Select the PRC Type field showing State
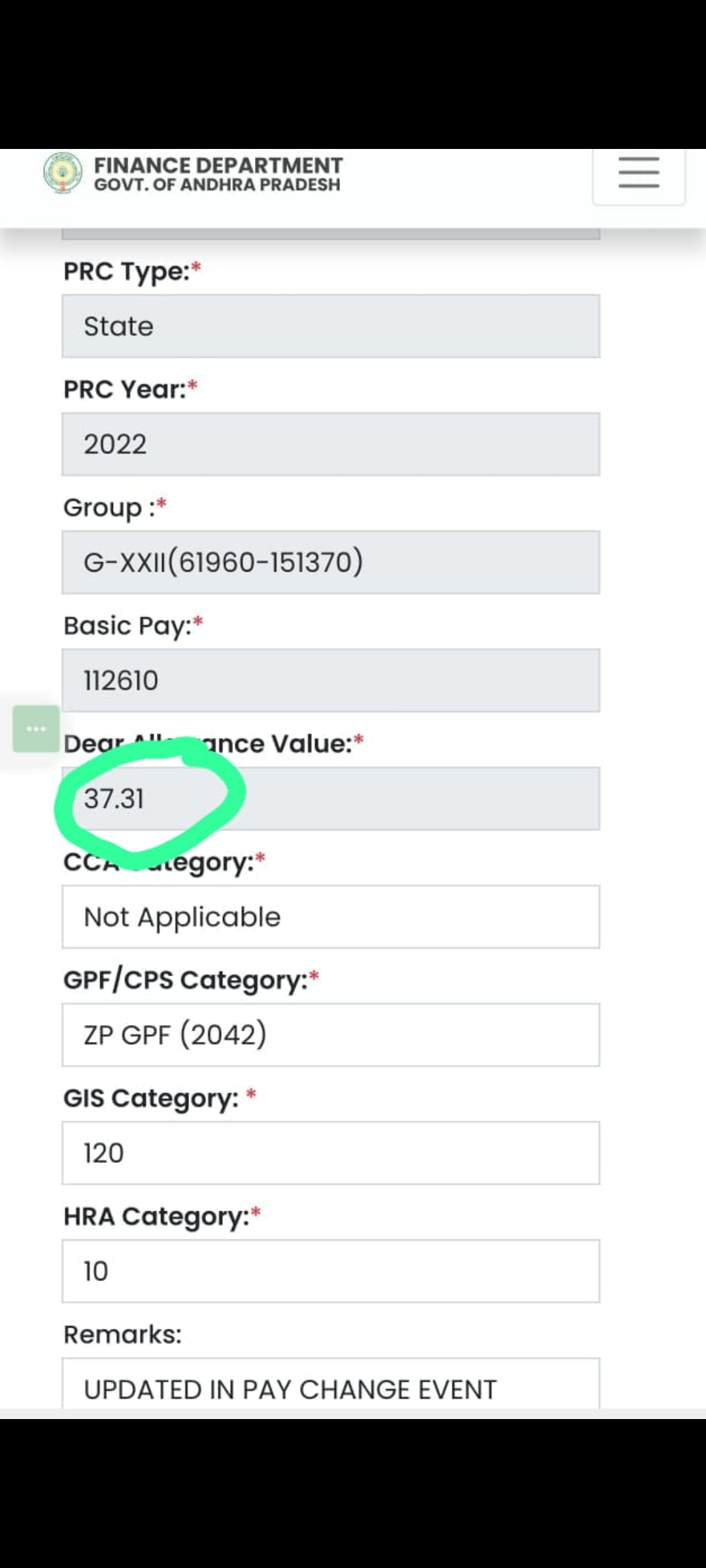706x1568 pixels. (331, 326)
